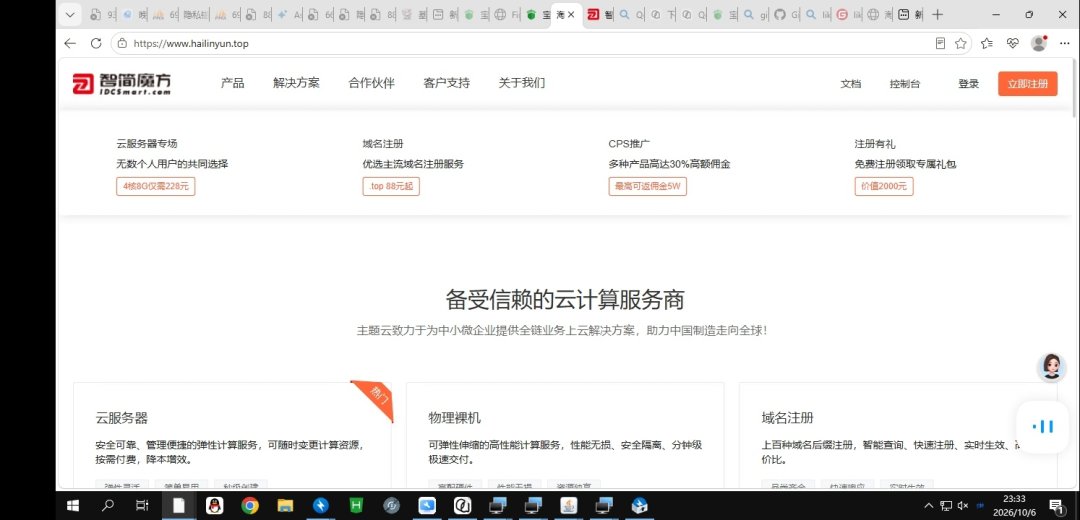The image size is (1080, 520).
Task: Click text 无数个人用户的共同选择
Action: (x=172, y=164)
